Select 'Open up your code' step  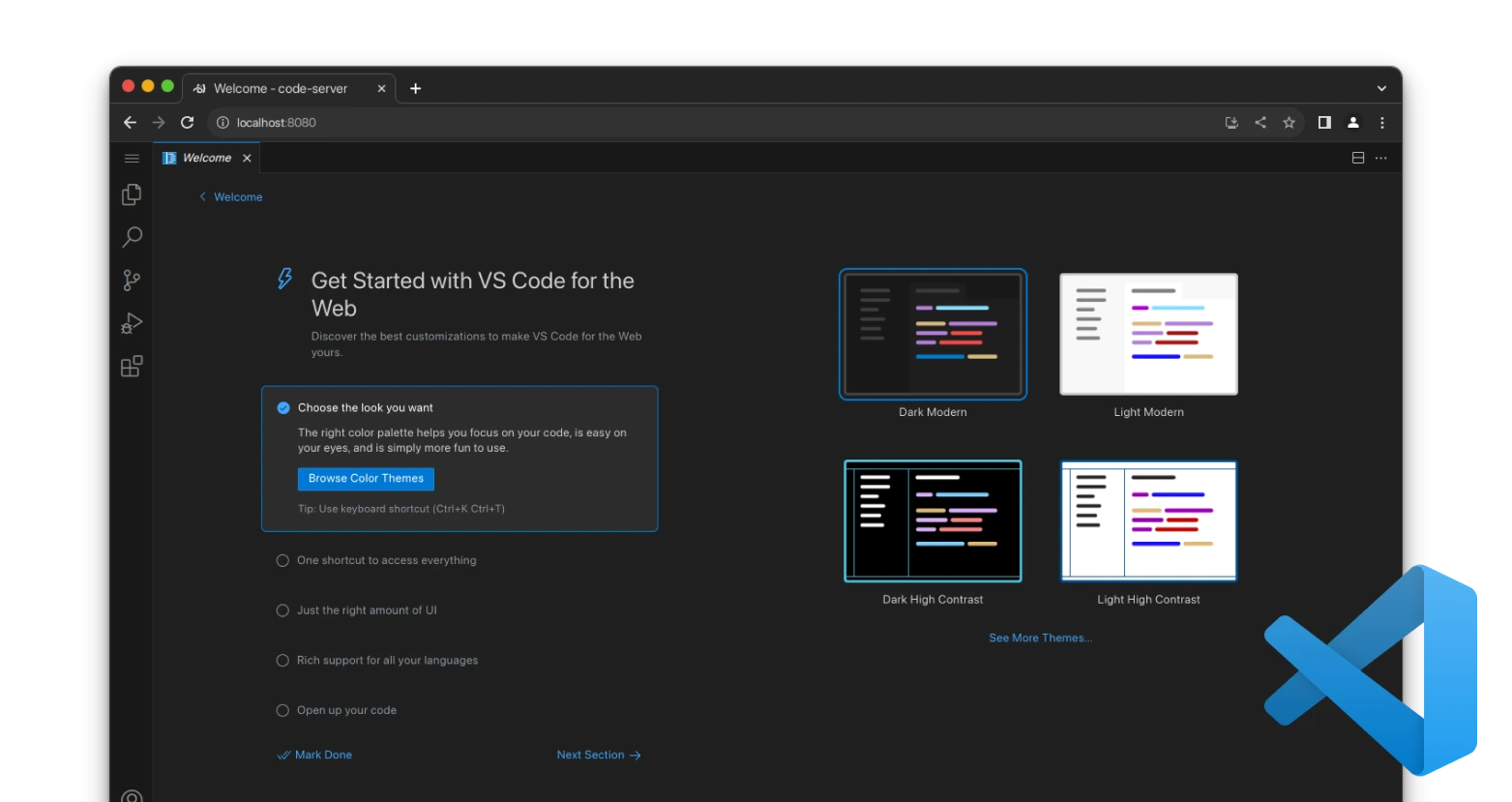(337, 710)
